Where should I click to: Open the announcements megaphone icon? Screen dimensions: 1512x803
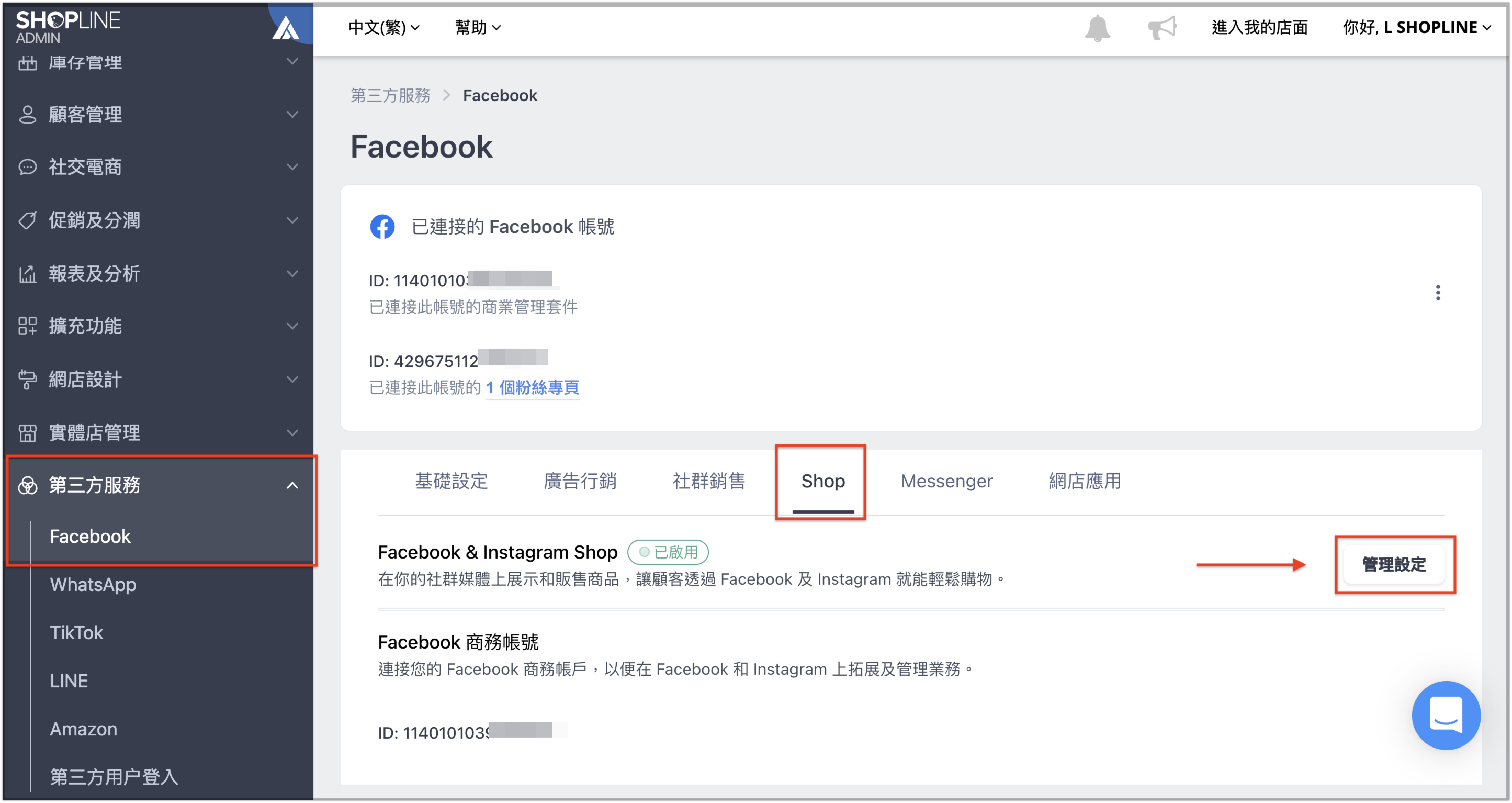coord(1162,27)
